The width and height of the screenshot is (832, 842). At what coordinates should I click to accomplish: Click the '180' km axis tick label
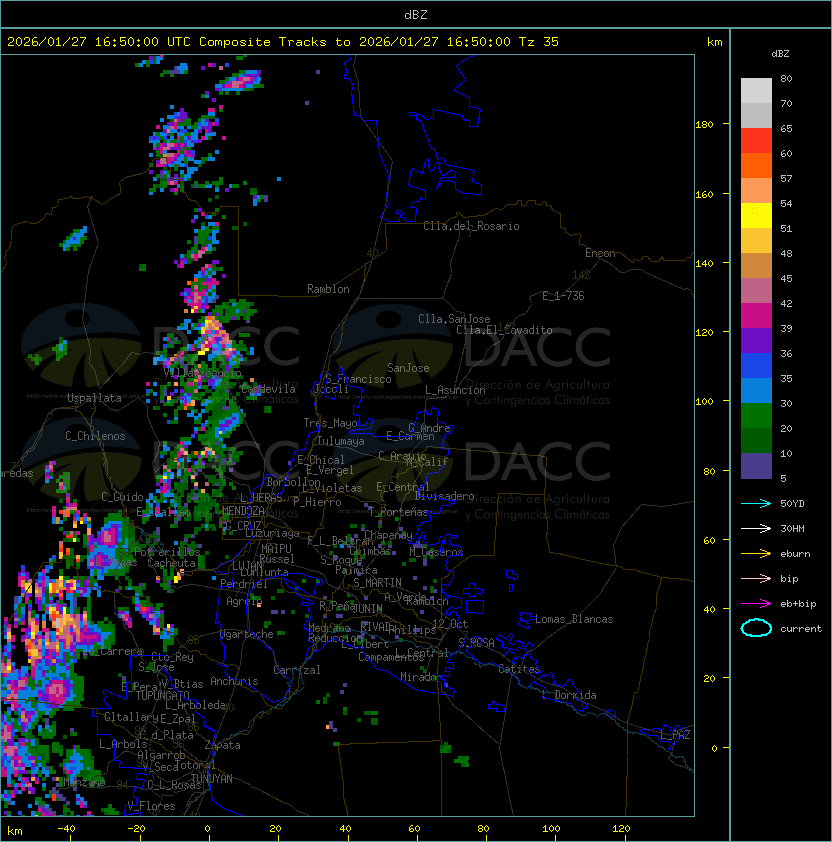(704, 124)
